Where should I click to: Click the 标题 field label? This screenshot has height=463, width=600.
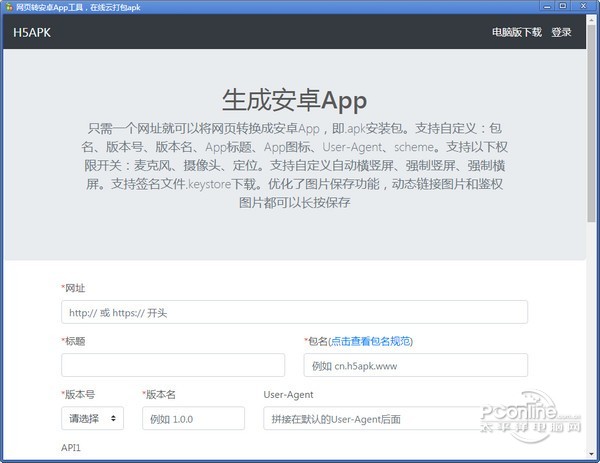(x=75, y=341)
